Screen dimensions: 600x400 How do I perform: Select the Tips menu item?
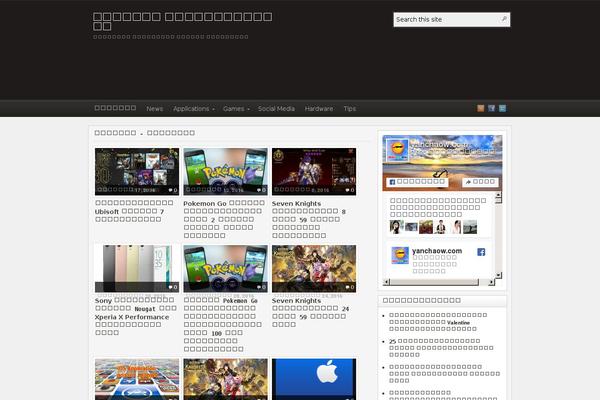tap(350, 109)
